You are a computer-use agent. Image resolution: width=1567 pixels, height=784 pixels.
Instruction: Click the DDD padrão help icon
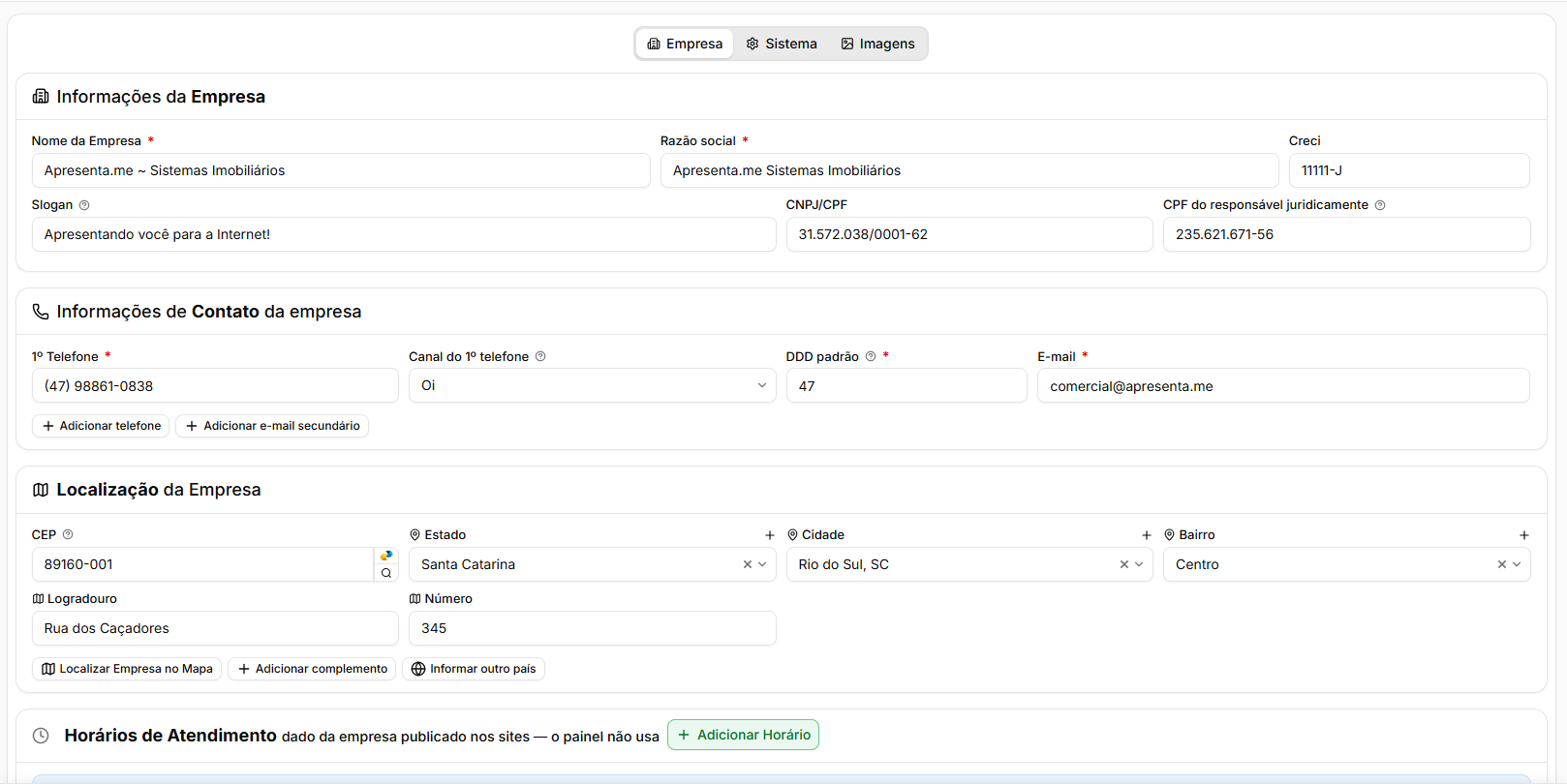pos(871,356)
